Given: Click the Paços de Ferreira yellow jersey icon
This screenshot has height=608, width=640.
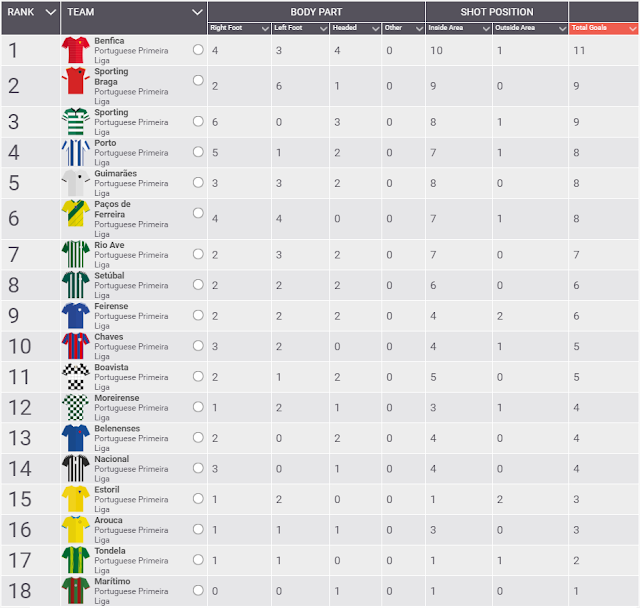Looking at the screenshot, I should point(76,213).
